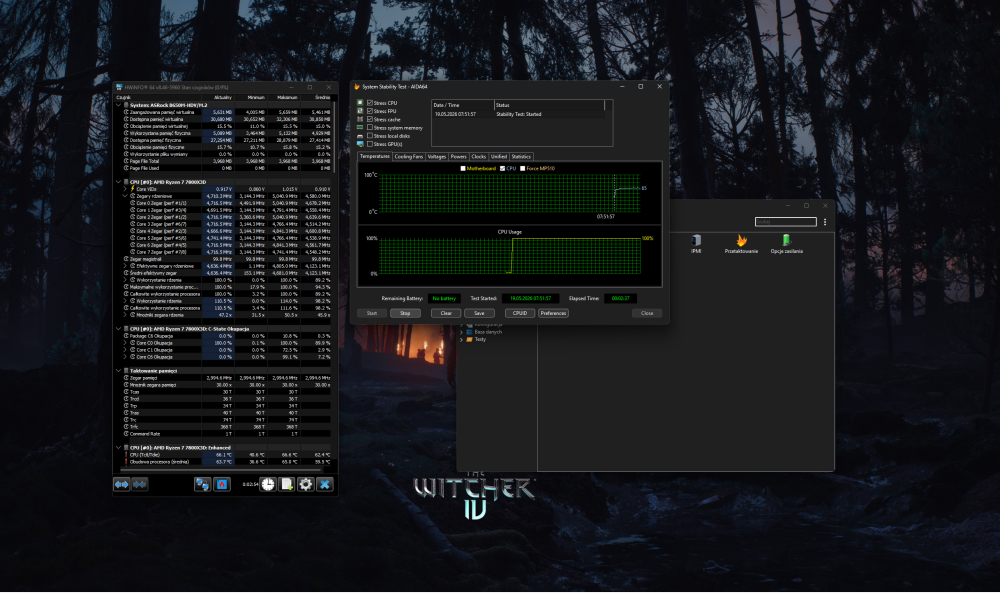Screen dimensions: 1000x597
Task: Open the HWiNFO network monitors icon
Action: click(202, 485)
